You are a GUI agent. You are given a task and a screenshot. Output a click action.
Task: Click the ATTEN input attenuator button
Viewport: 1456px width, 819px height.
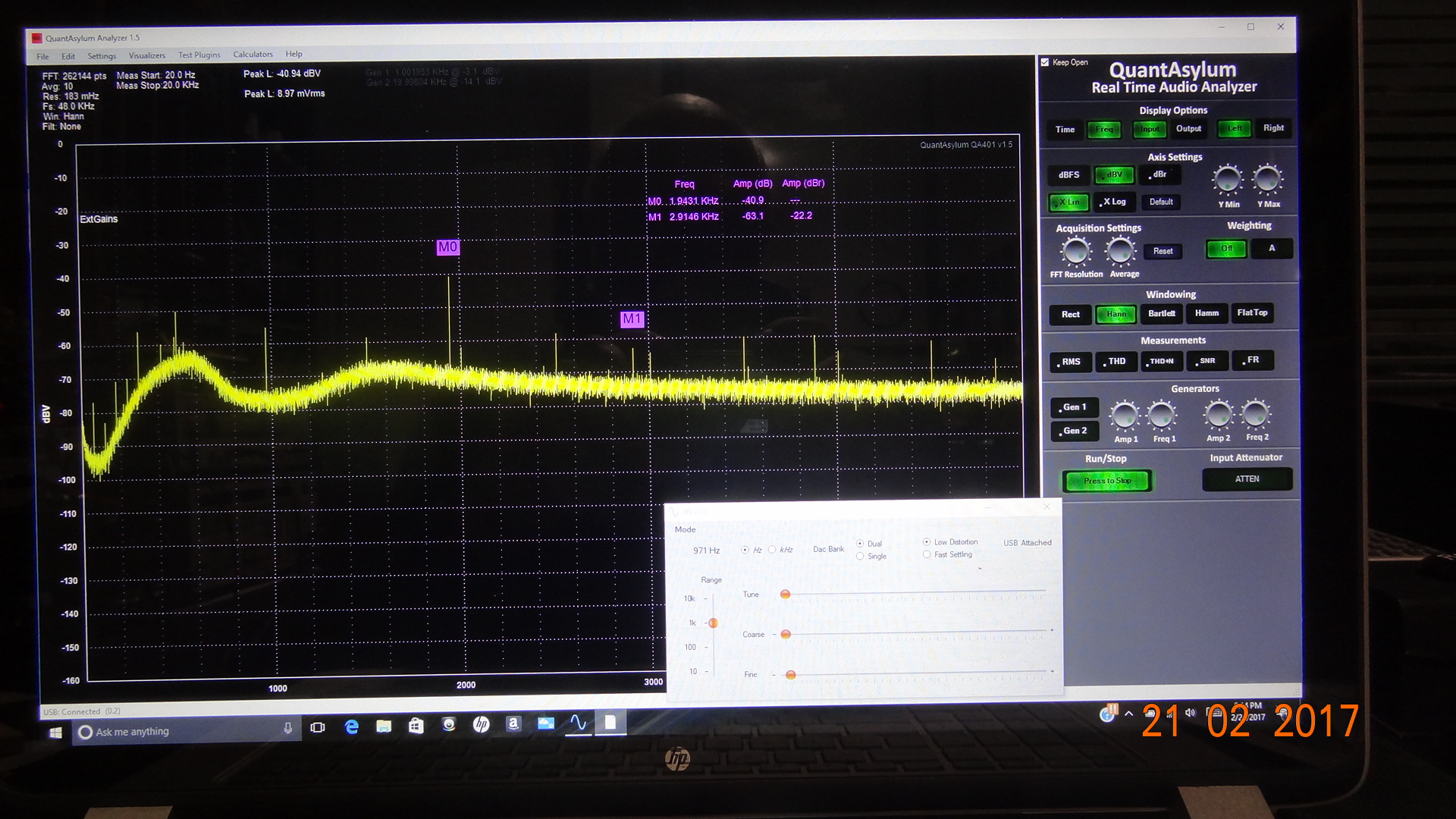(x=1247, y=479)
